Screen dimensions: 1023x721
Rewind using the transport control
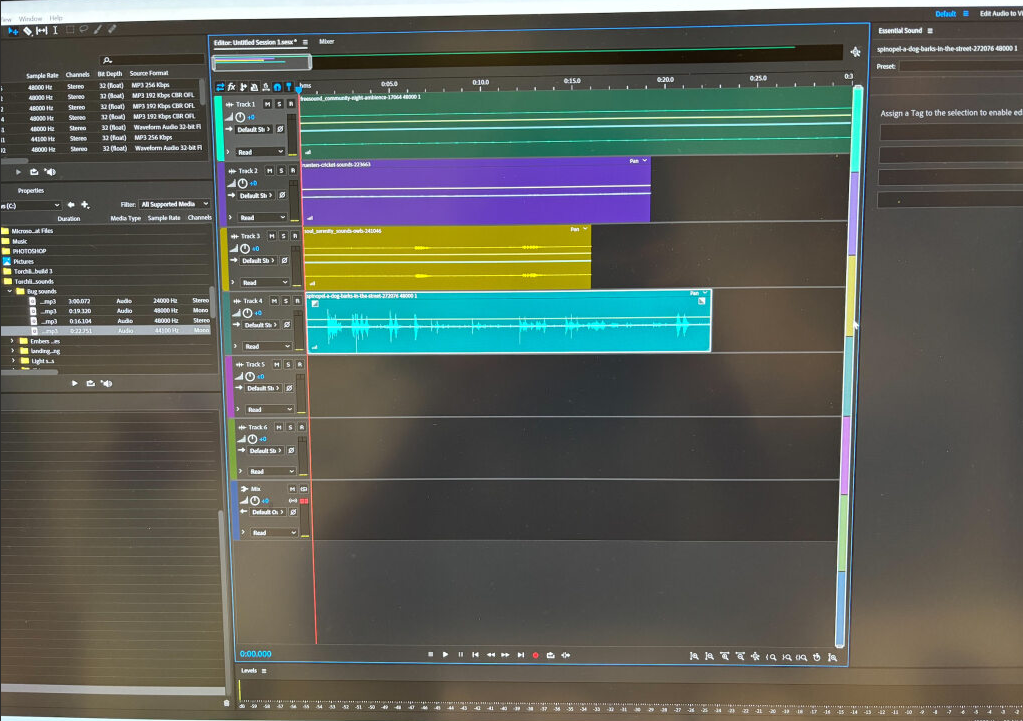click(x=491, y=654)
